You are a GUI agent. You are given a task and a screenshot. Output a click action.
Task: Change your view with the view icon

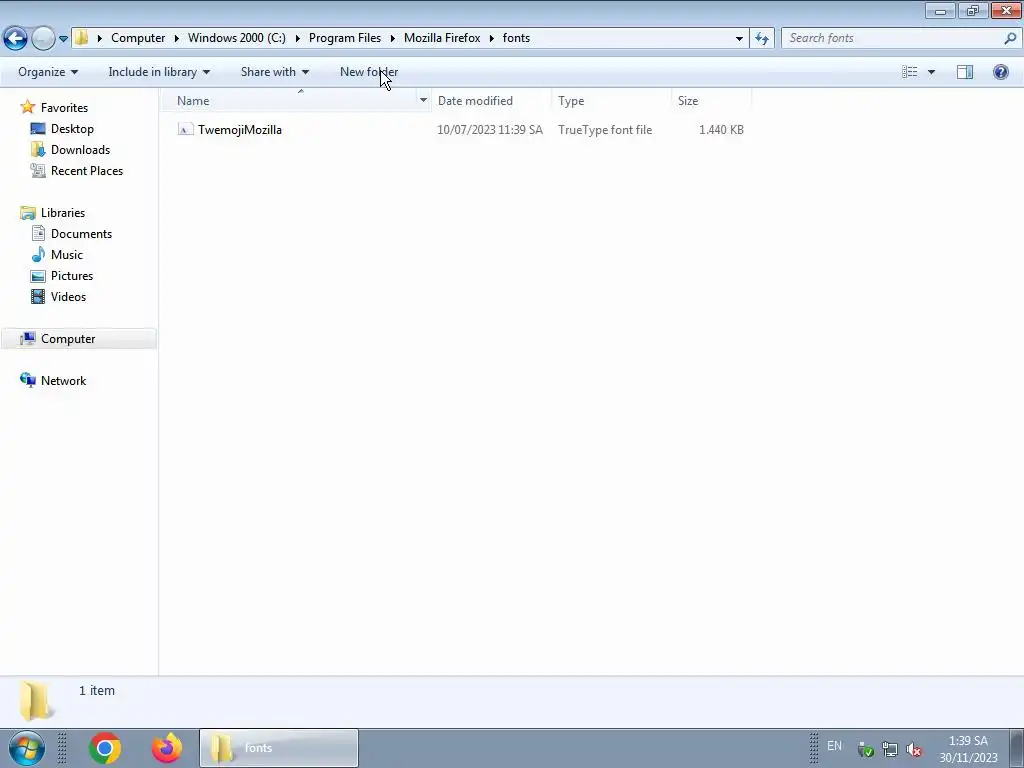910,72
